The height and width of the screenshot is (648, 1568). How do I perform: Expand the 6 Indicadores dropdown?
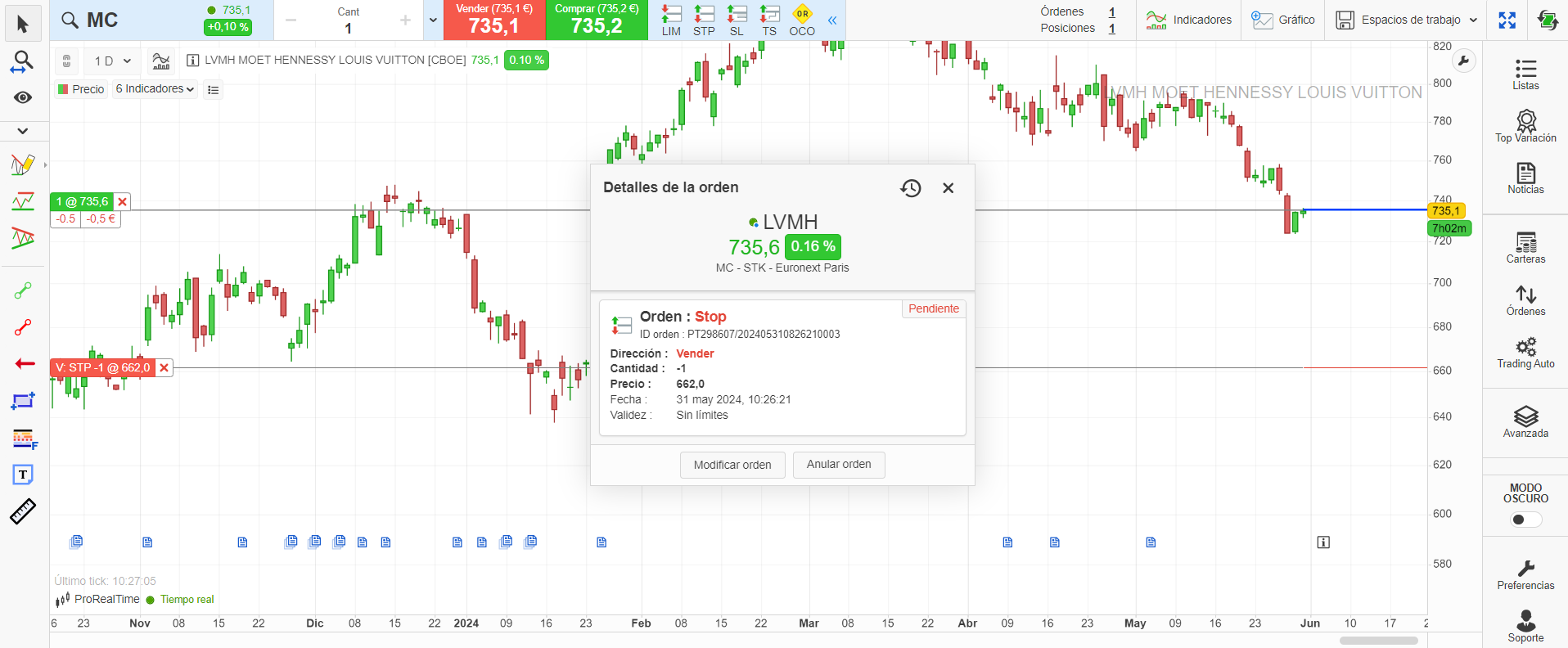155,89
